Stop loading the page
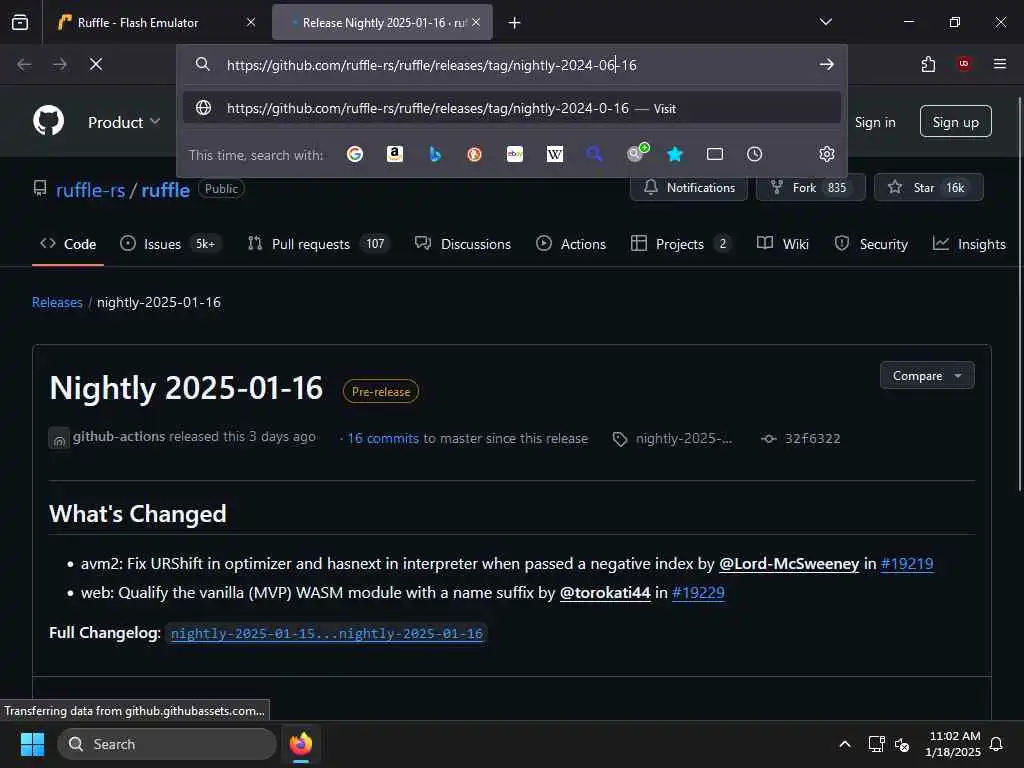 point(96,64)
